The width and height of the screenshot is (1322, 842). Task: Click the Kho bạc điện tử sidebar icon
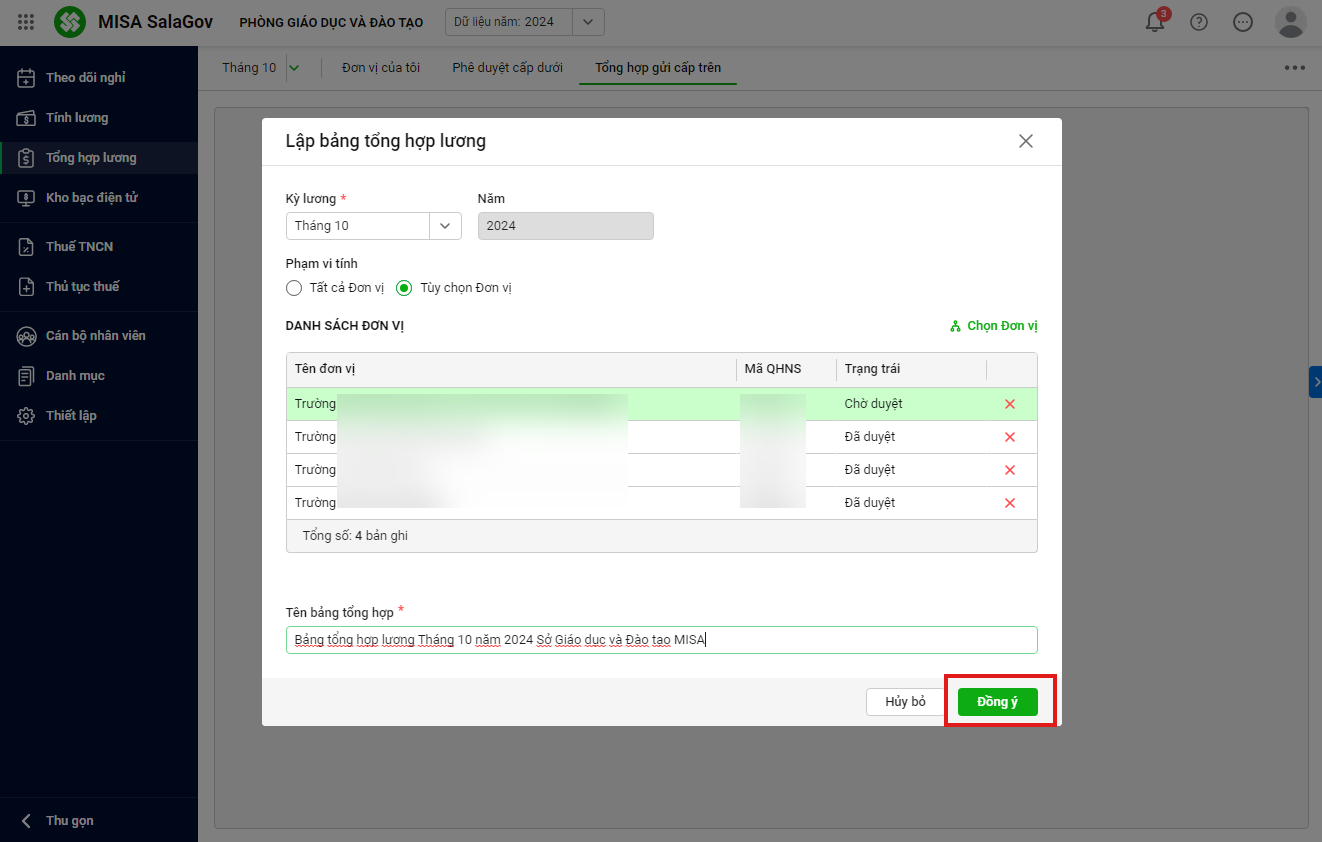click(x=27, y=198)
